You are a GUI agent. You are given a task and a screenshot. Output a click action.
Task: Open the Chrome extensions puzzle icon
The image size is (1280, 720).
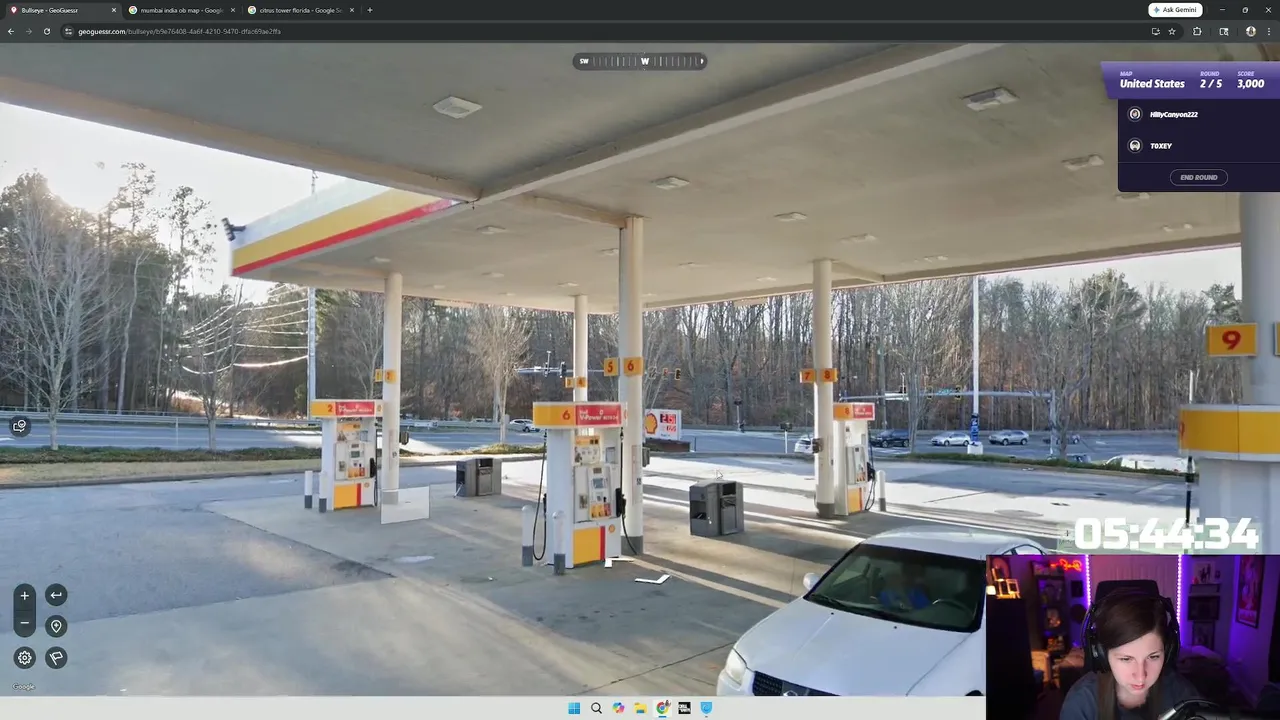[x=1197, y=31]
